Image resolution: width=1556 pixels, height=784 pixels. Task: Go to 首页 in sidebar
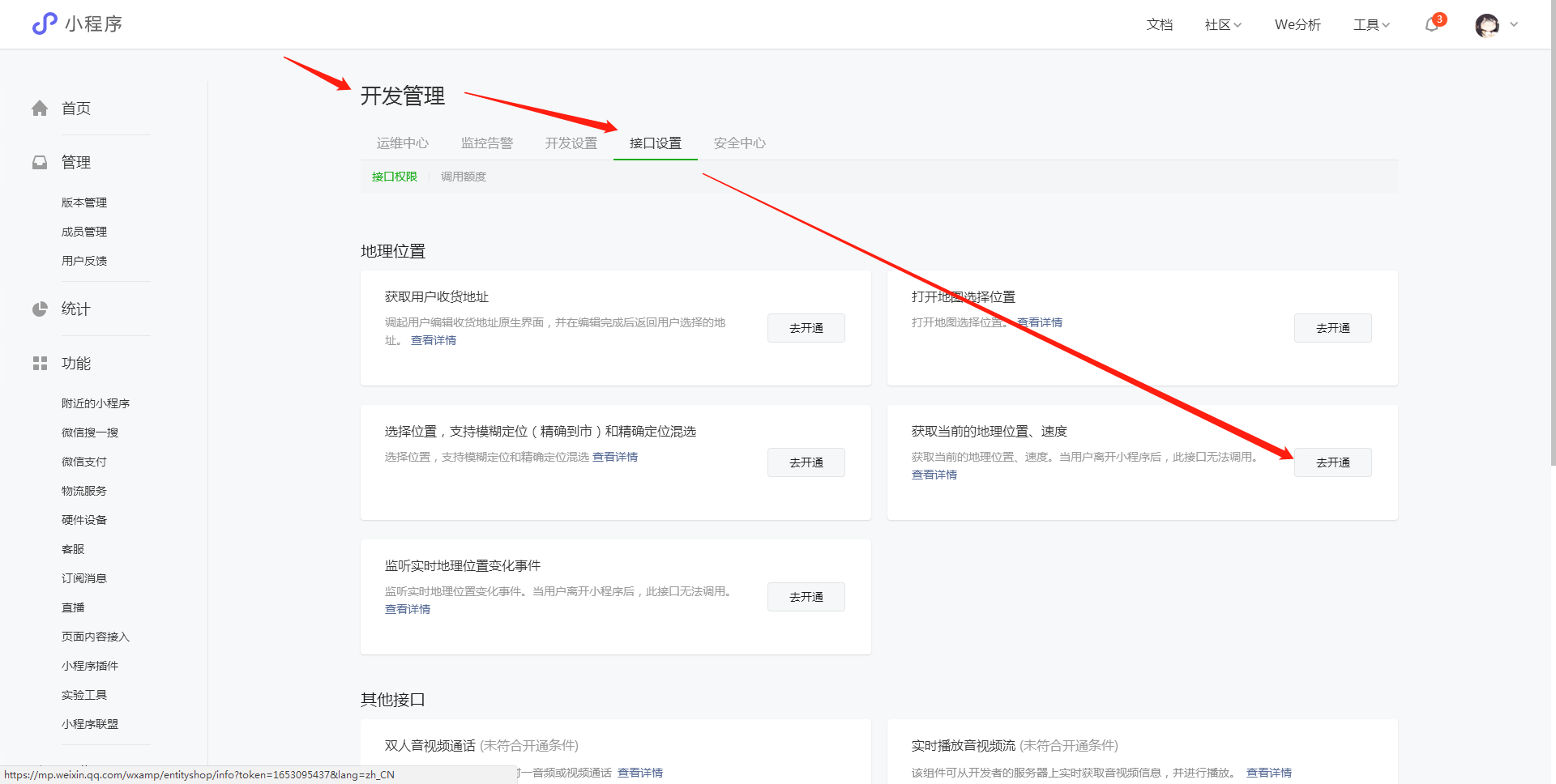[76, 109]
